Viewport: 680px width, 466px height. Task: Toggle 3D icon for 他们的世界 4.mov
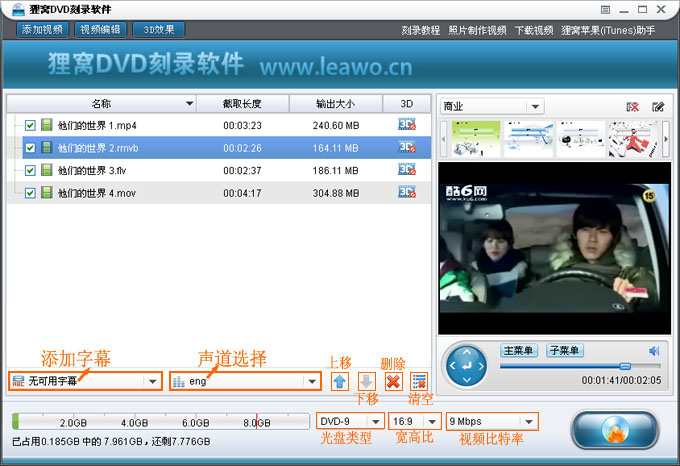[x=407, y=192]
